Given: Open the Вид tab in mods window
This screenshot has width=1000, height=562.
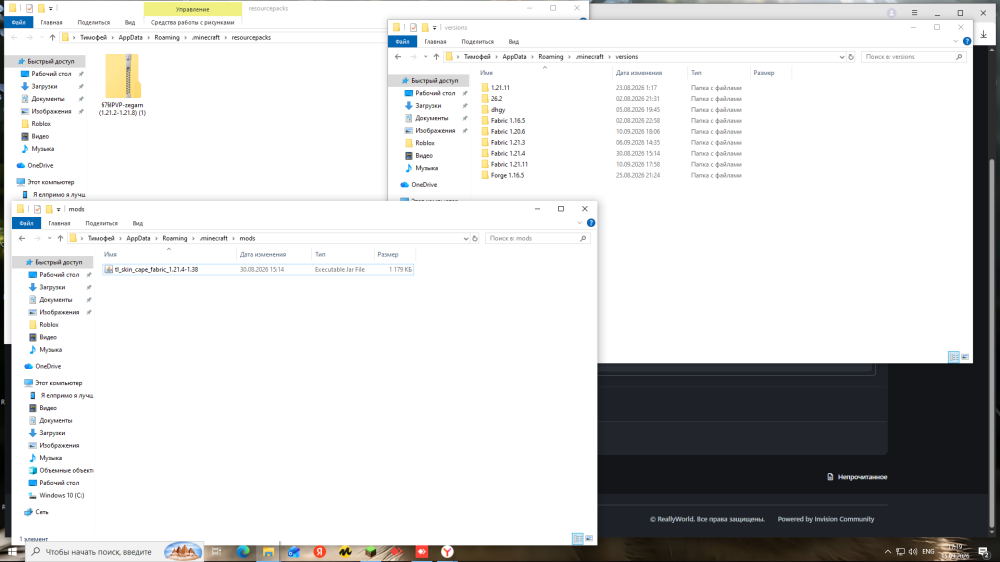Looking at the screenshot, I should pos(138,223).
